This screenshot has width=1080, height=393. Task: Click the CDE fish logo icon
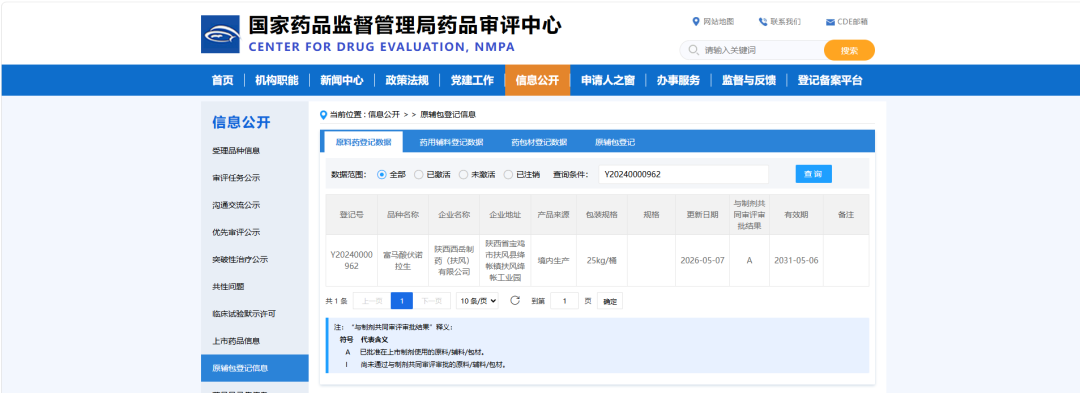tap(220, 34)
